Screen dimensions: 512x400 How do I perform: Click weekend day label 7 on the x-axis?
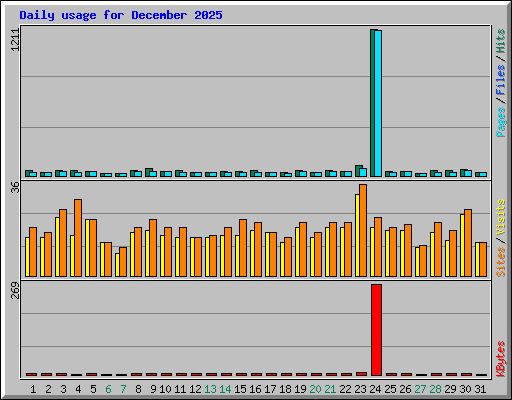123,389
